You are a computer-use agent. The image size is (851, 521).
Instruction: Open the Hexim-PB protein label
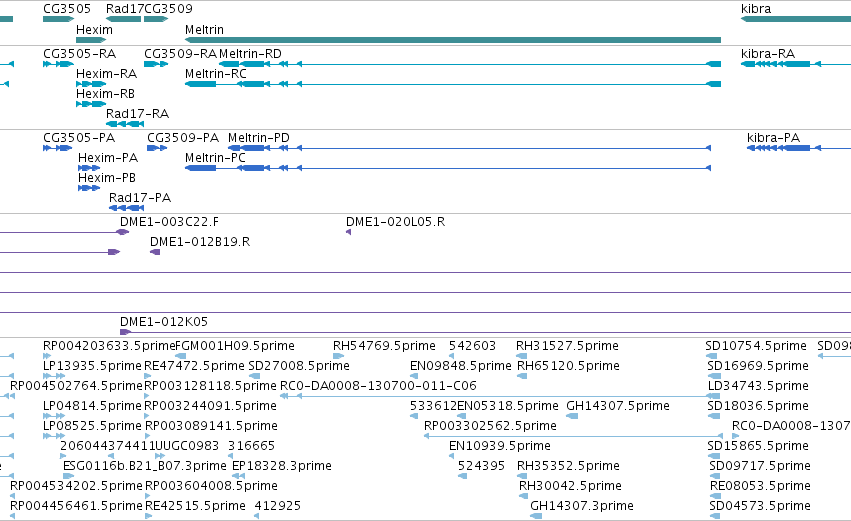(x=107, y=178)
